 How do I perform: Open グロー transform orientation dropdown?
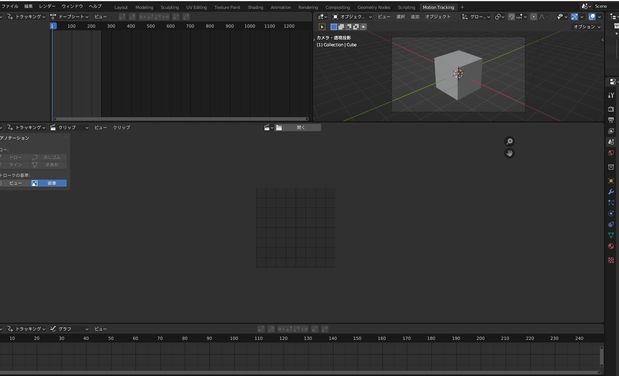[476, 17]
